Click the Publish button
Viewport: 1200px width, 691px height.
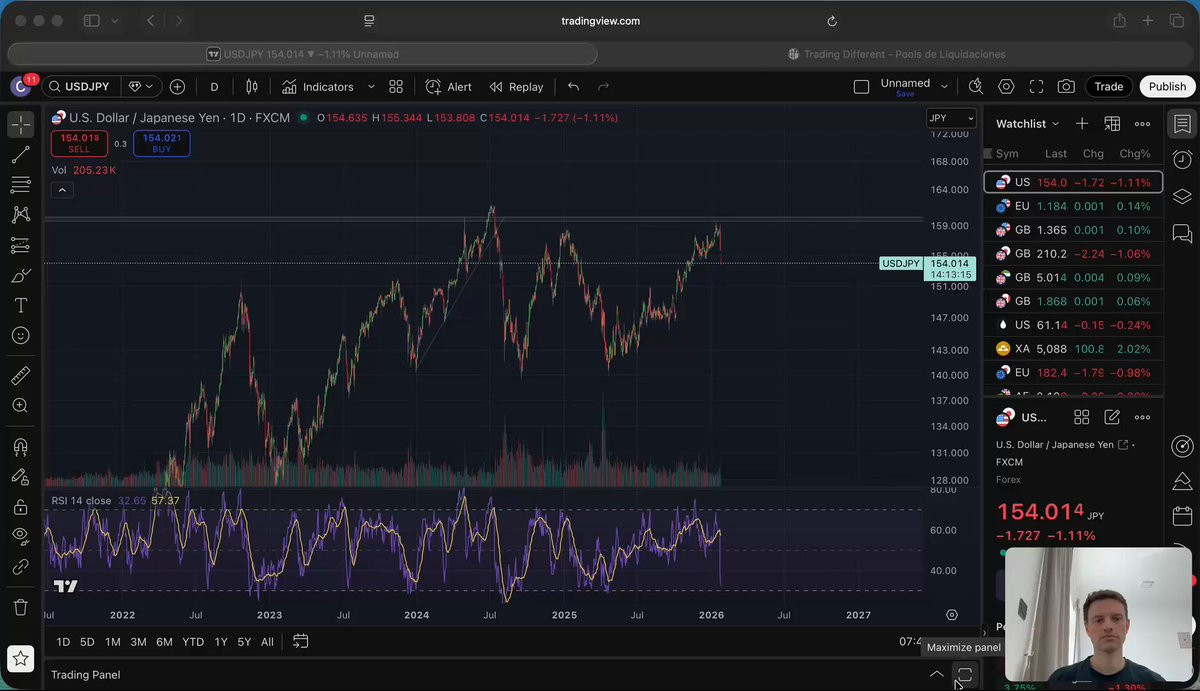[1166, 87]
